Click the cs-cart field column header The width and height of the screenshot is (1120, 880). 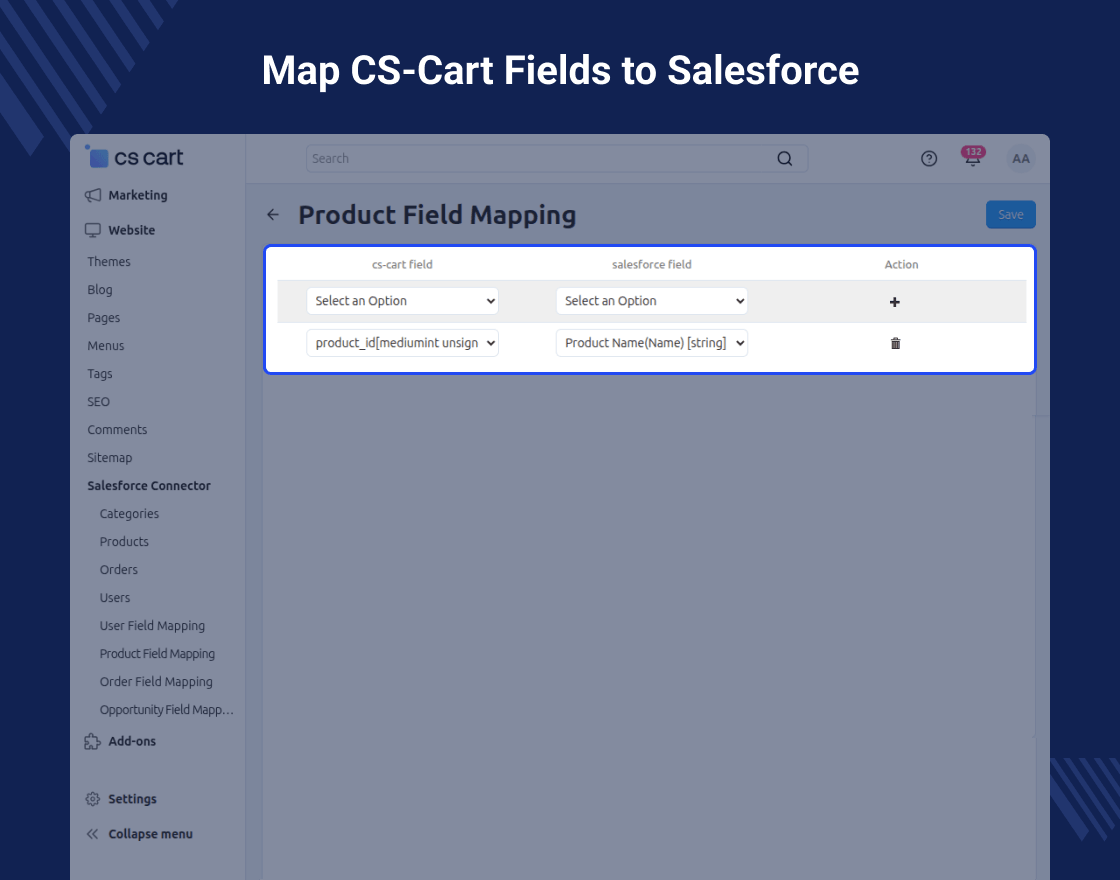click(402, 264)
